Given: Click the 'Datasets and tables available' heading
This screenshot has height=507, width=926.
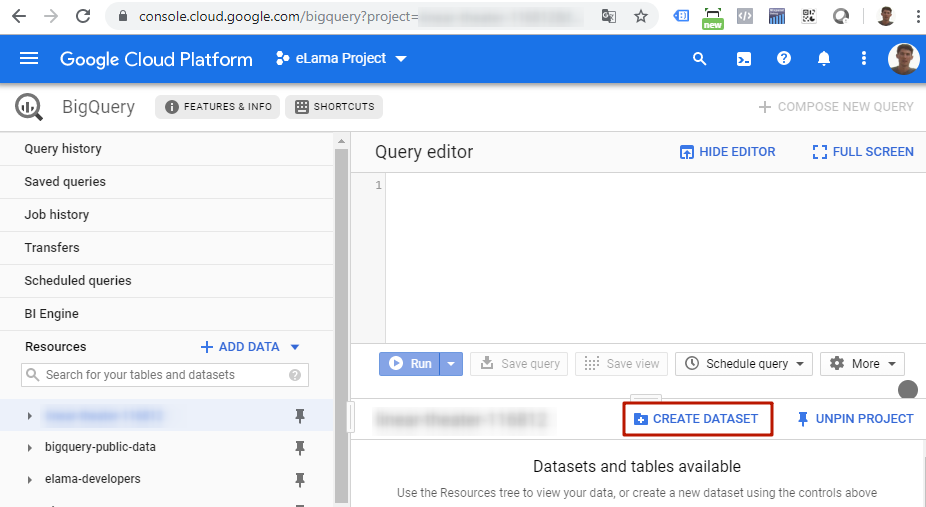Looking at the screenshot, I should [637, 467].
